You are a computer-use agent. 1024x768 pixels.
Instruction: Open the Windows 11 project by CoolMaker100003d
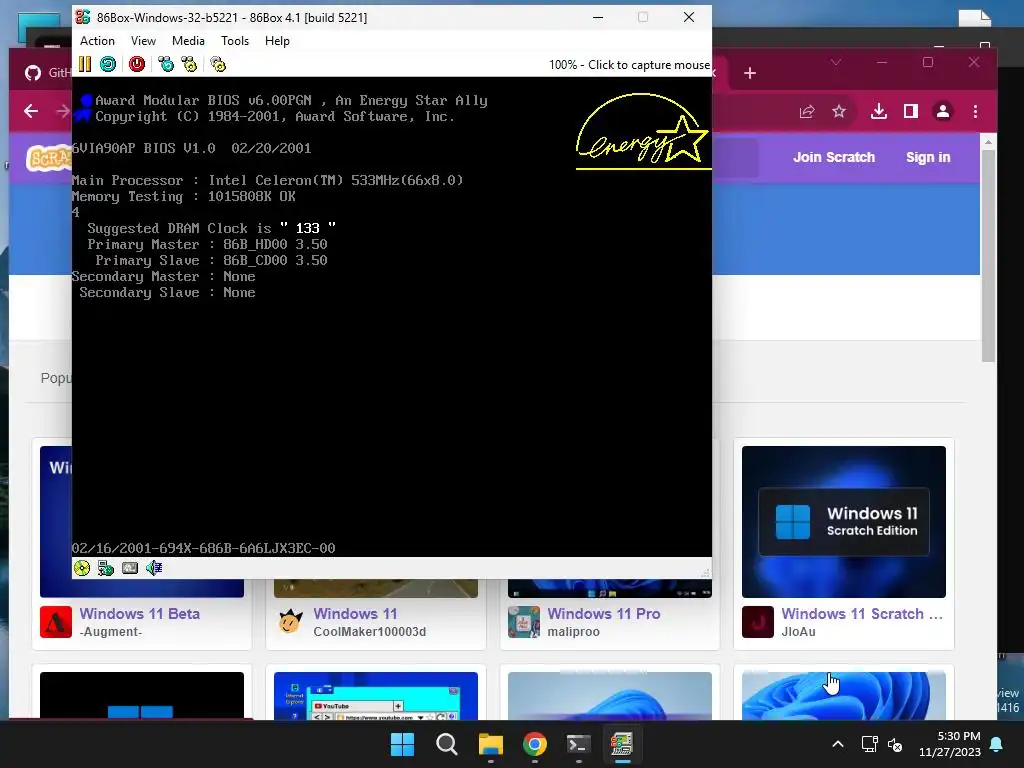click(x=355, y=614)
